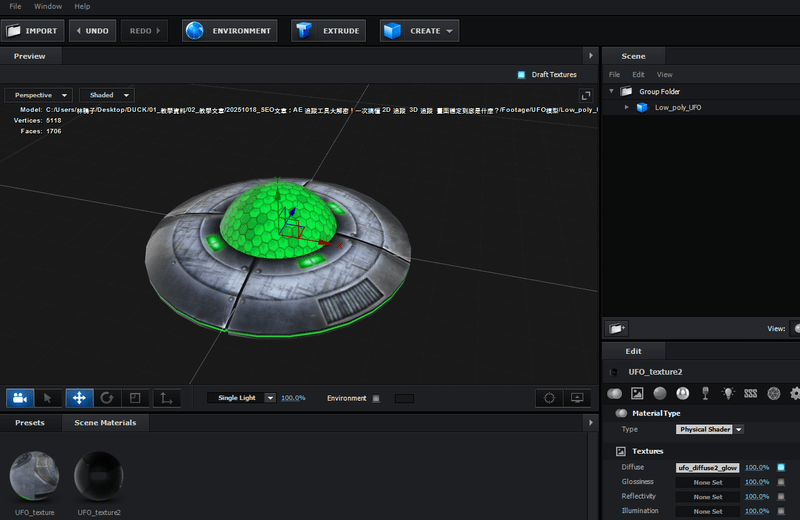Viewport: 800px width, 520px height.
Task: Open the refraction wine glass settings
Action: click(x=705, y=394)
